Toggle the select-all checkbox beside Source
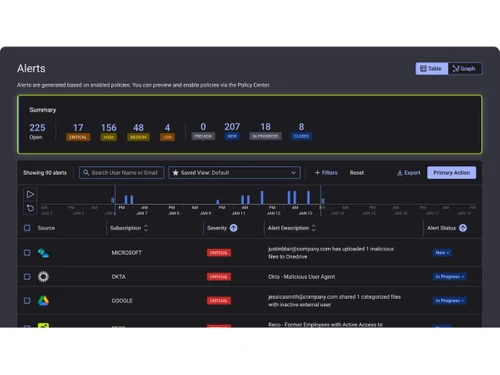The image size is (500, 375). pos(27,228)
